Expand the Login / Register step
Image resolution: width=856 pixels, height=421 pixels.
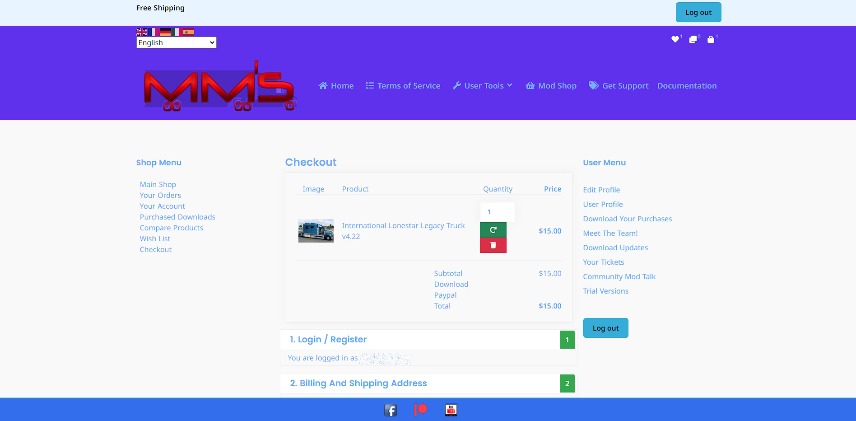coord(328,340)
